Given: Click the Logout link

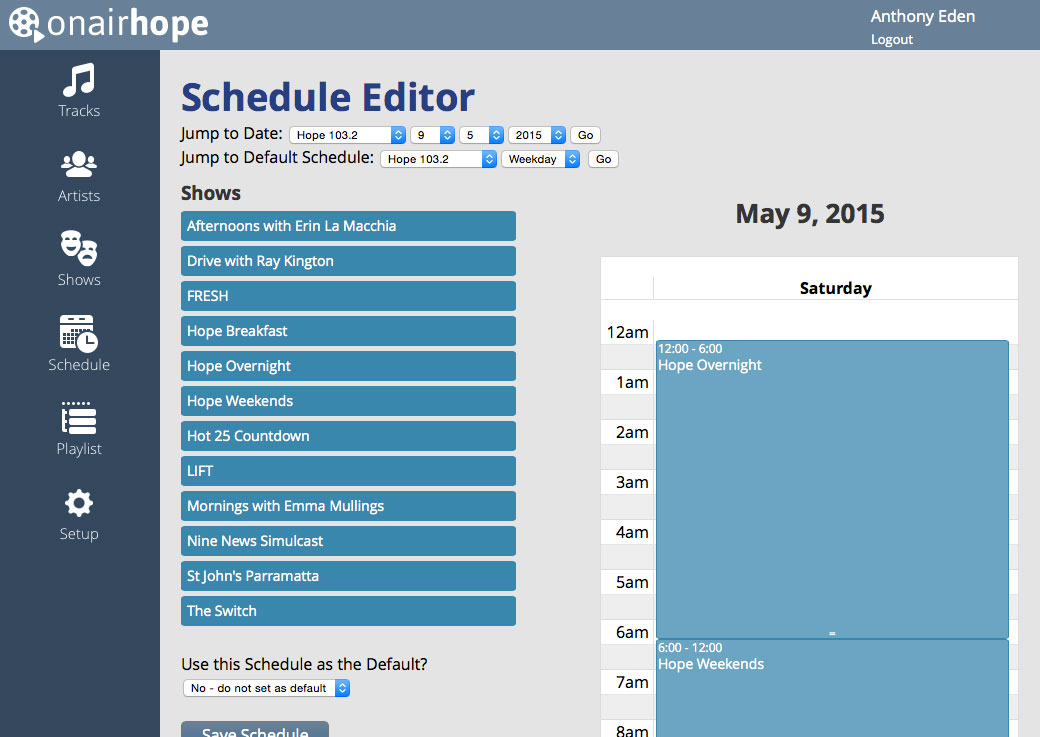Looking at the screenshot, I should tap(891, 40).
